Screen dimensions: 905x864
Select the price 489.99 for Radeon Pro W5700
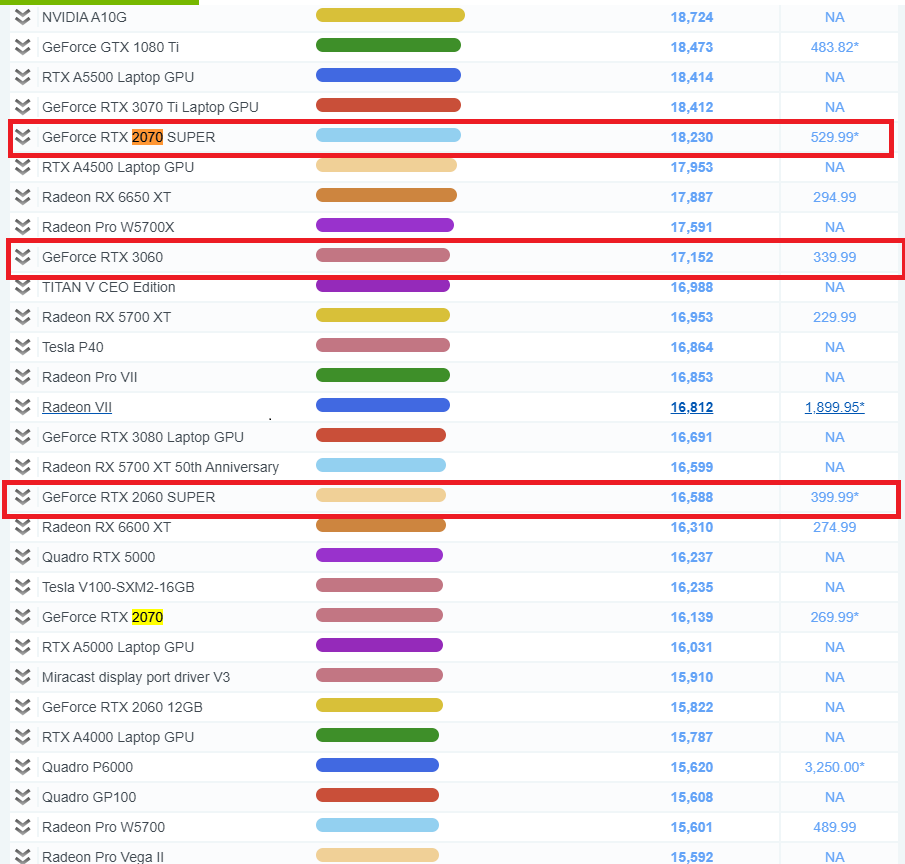[835, 828]
